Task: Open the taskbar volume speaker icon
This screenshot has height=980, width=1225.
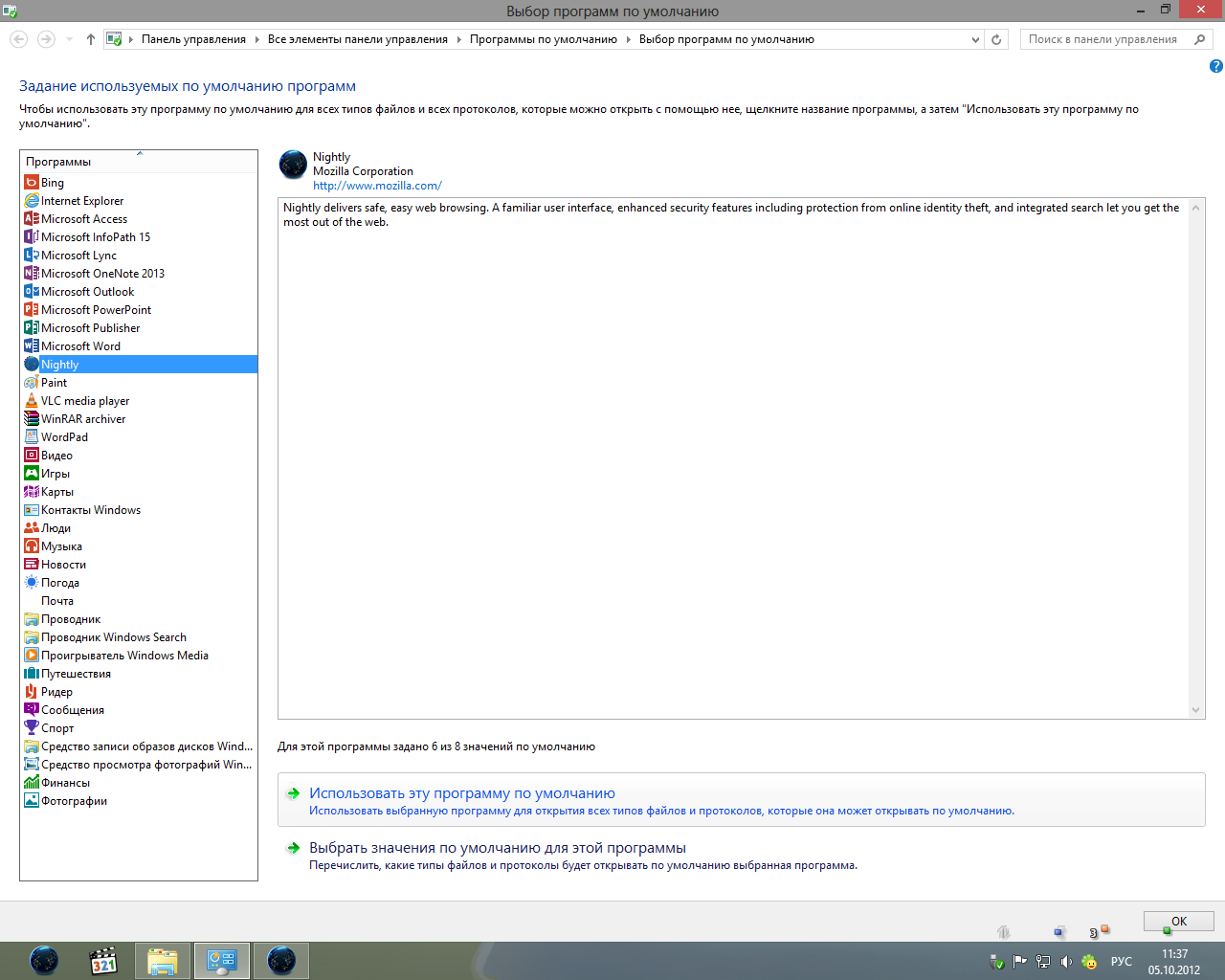Action: point(1066,962)
